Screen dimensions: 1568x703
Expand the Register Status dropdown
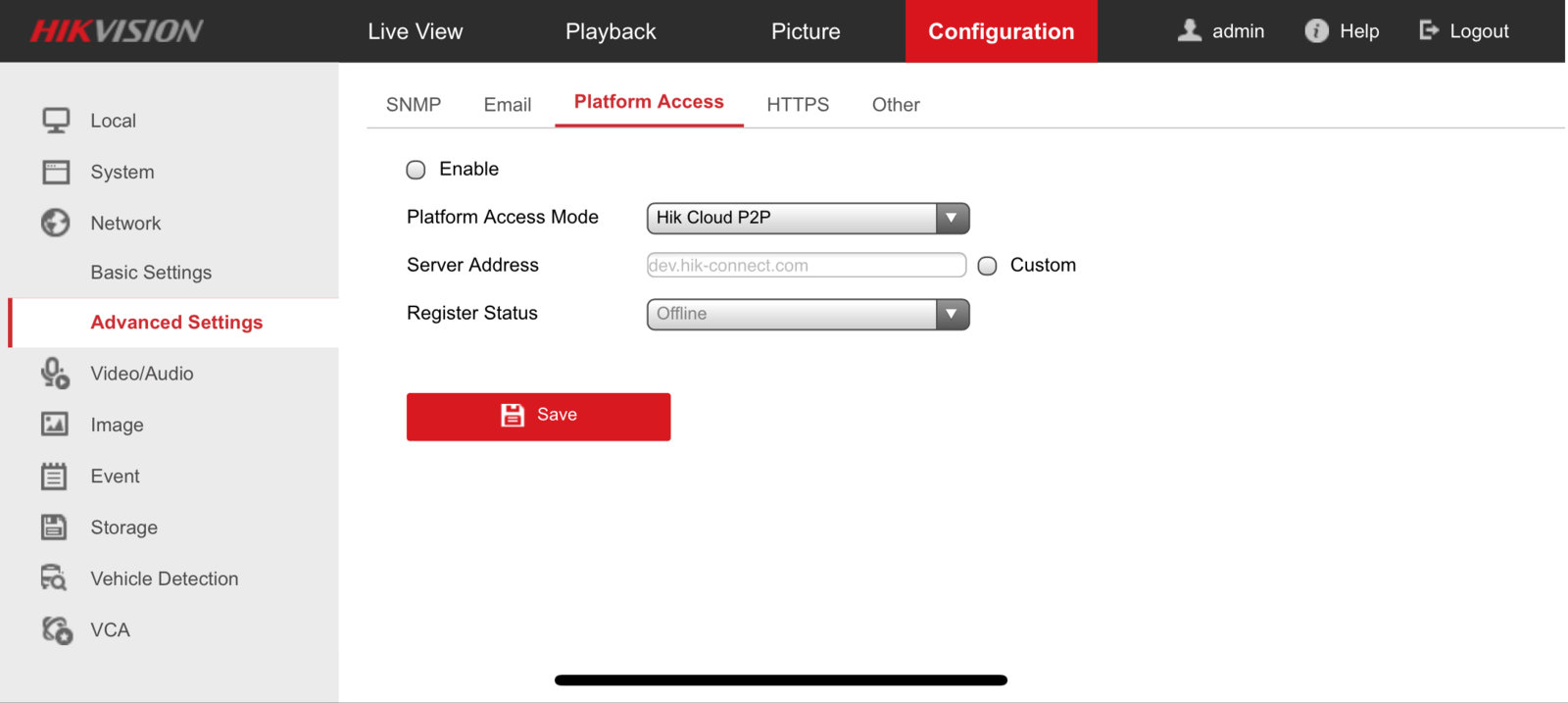(x=808, y=314)
